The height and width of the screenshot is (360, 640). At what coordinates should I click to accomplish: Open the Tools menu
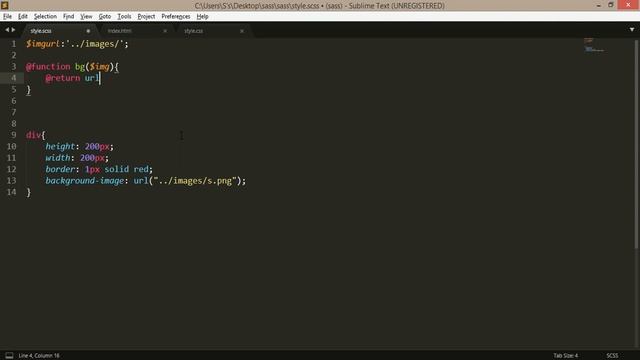[124, 16]
